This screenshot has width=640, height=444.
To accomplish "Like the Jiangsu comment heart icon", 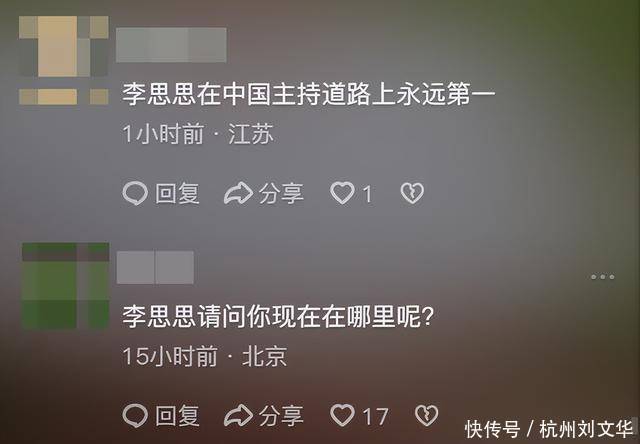I will point(342,193).
